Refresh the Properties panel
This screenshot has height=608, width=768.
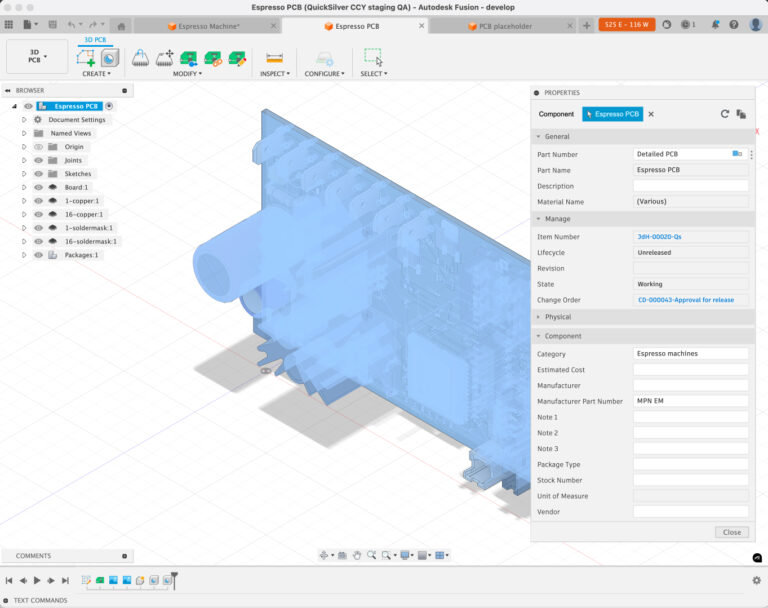(x=724, y=114)
